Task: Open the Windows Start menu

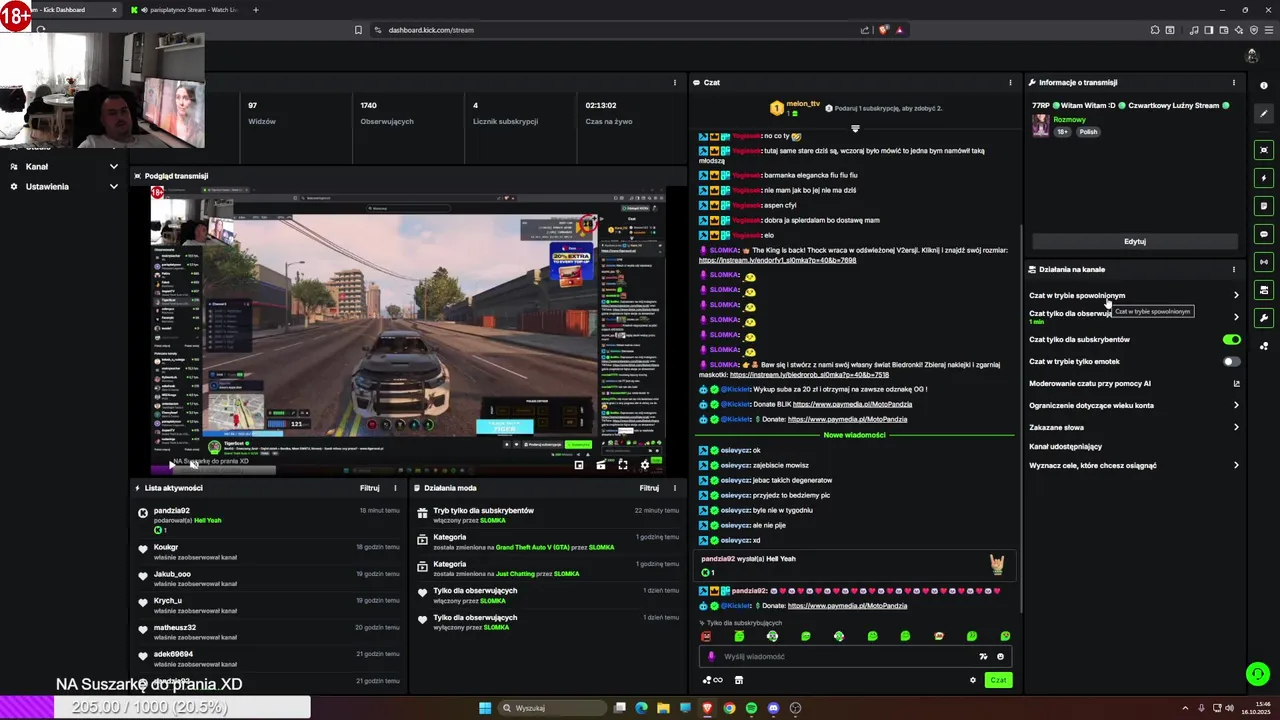Action: point(485,708)
